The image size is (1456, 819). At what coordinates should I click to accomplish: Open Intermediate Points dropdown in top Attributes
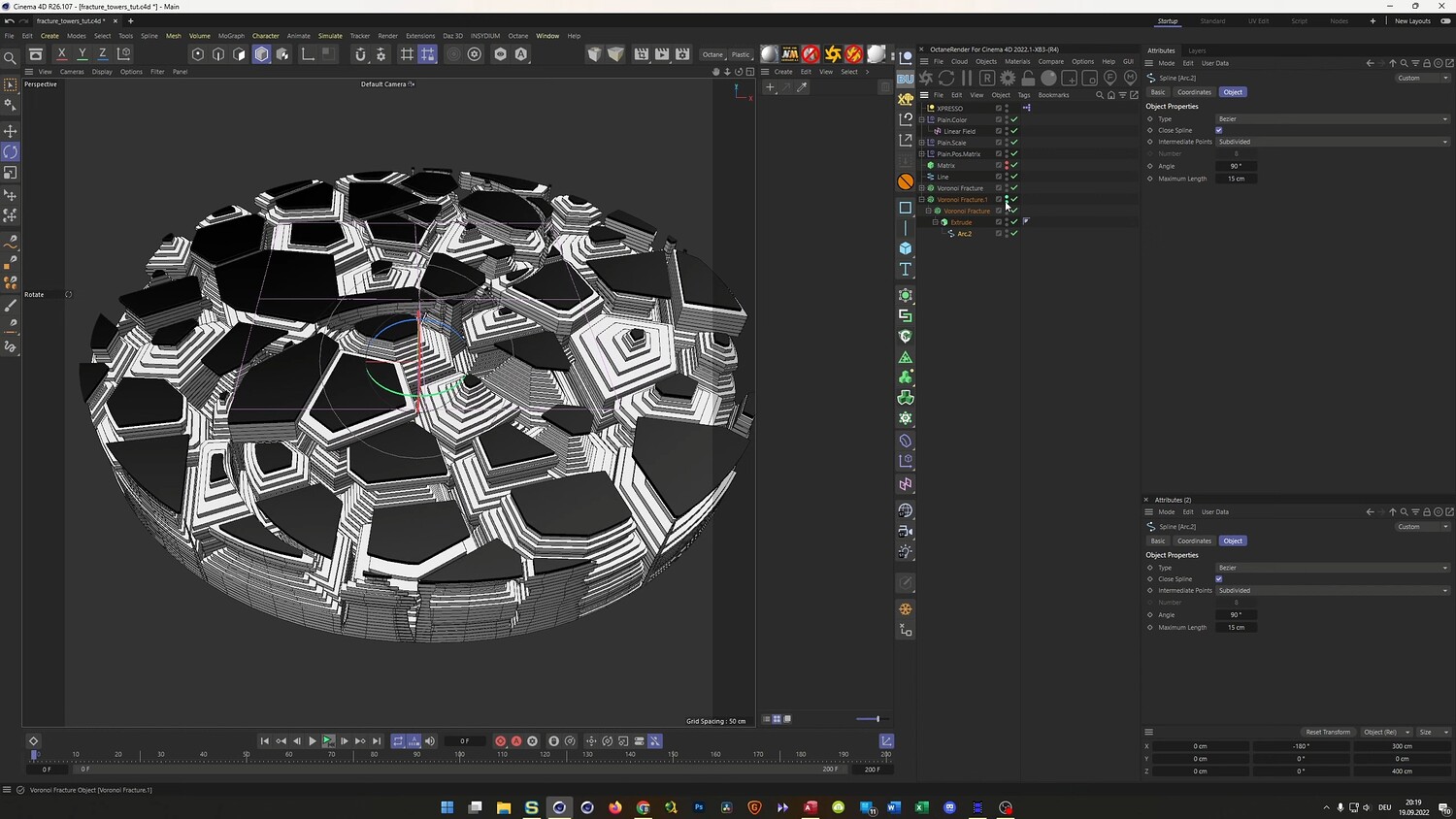[x=1333, y=142]
